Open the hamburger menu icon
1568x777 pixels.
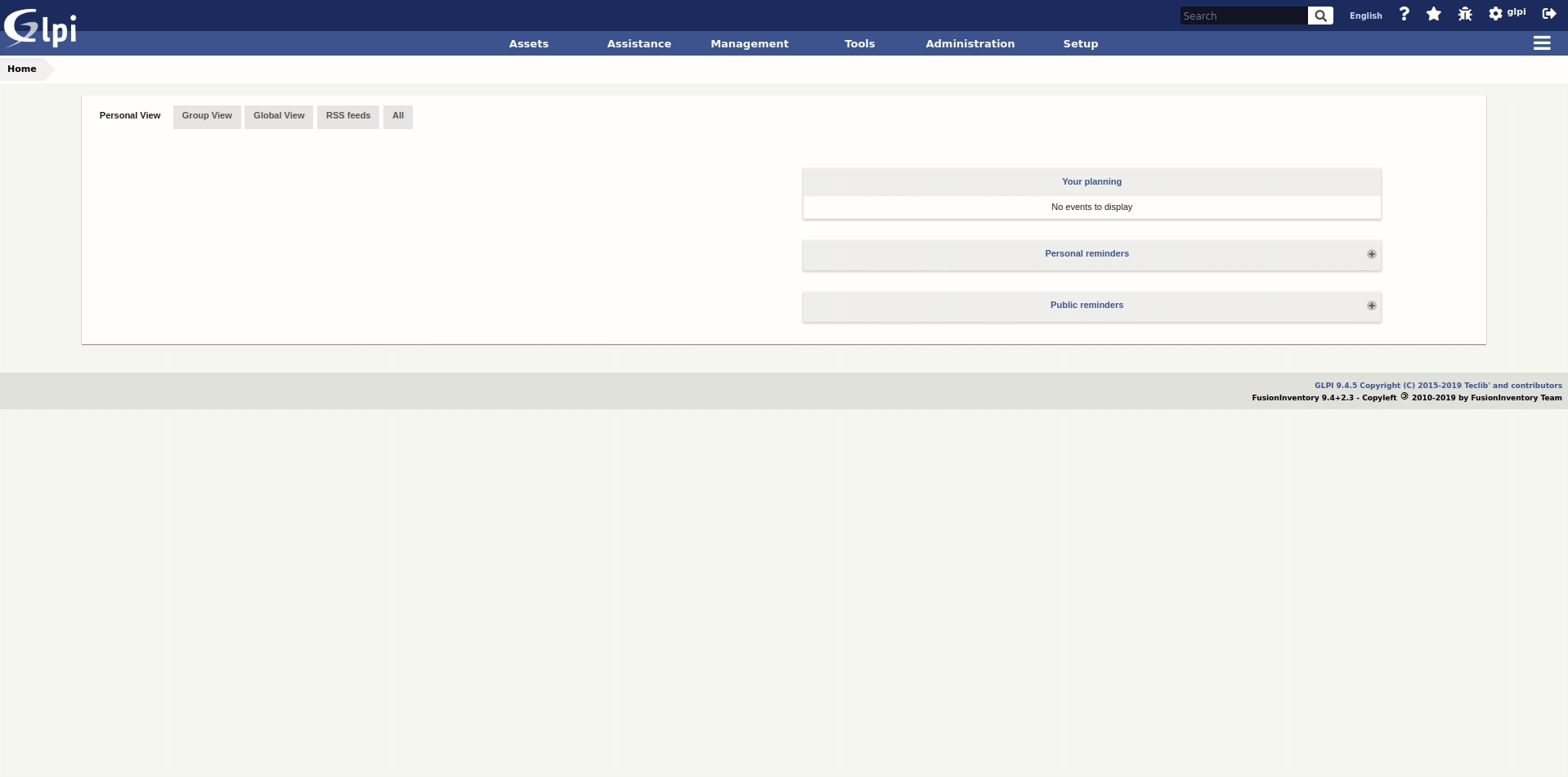pyautogui.click(x=1541, y=43)
